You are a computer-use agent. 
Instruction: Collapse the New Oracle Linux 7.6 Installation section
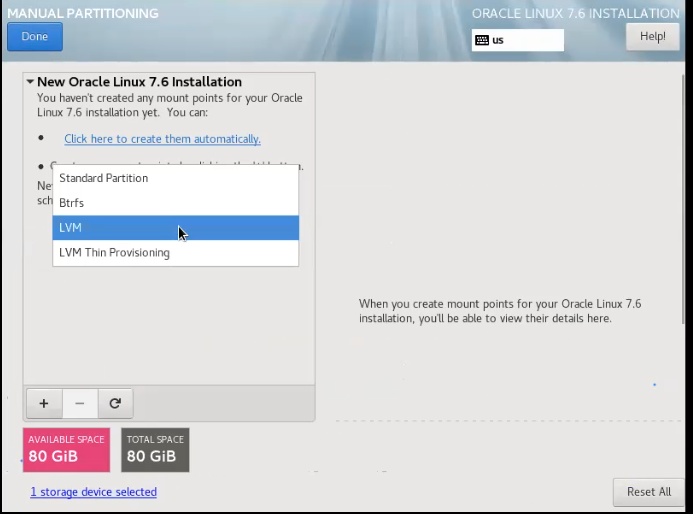point(30,82)
